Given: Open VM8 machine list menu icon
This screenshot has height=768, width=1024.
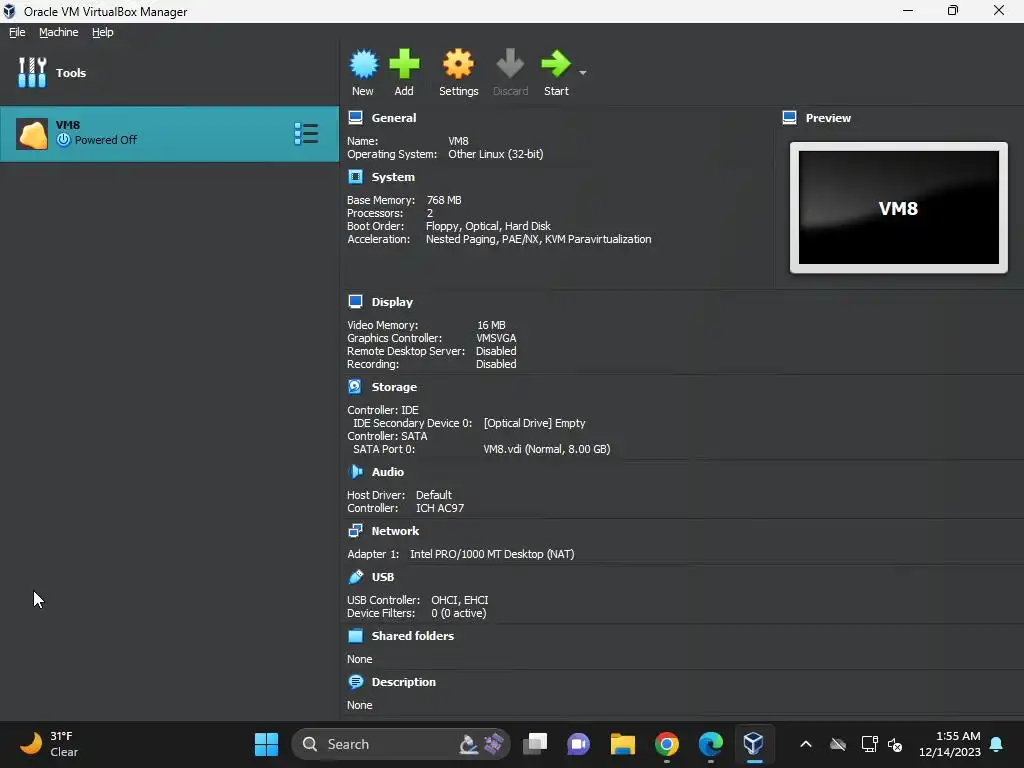Looking at the screenshot, I should (x=306, y=134).
